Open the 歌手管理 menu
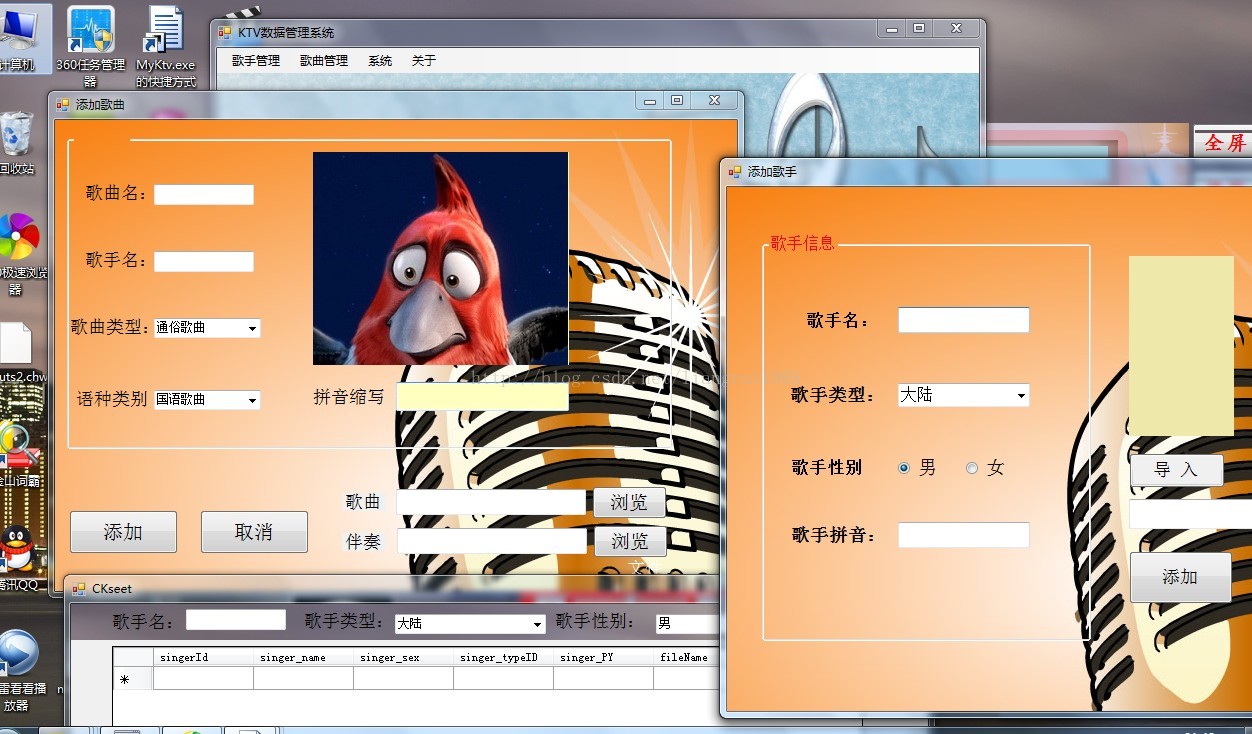This screenshot has height=734, width=1252. point(256,61)
